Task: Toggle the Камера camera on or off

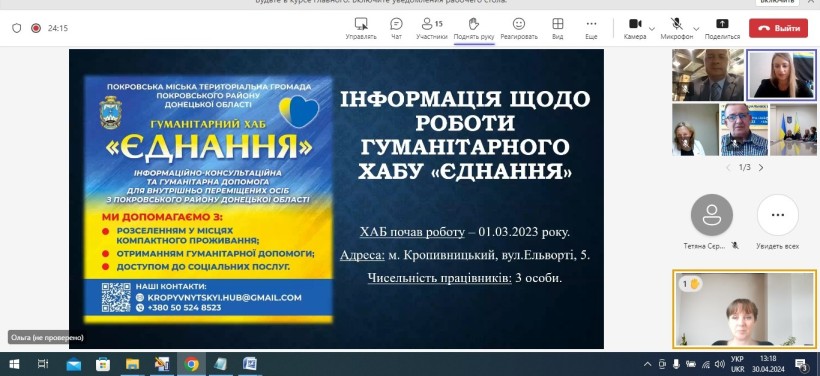Action: pyautogui.click(x=635, y=24)
